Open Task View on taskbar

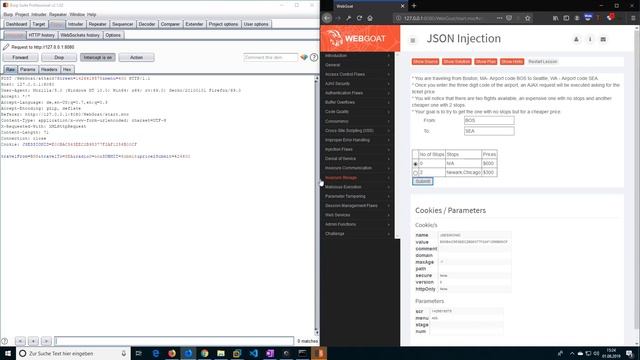pos(138,353)
